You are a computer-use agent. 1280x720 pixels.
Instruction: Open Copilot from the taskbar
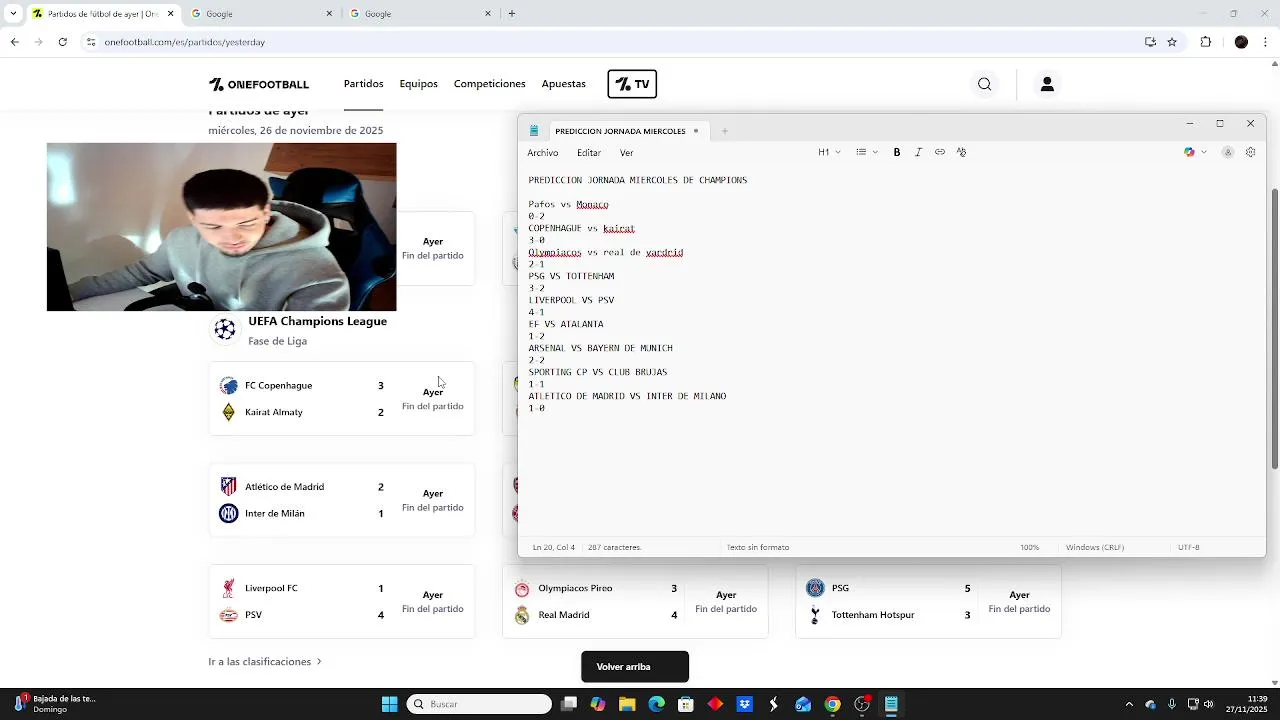click(x=598, y=704)
